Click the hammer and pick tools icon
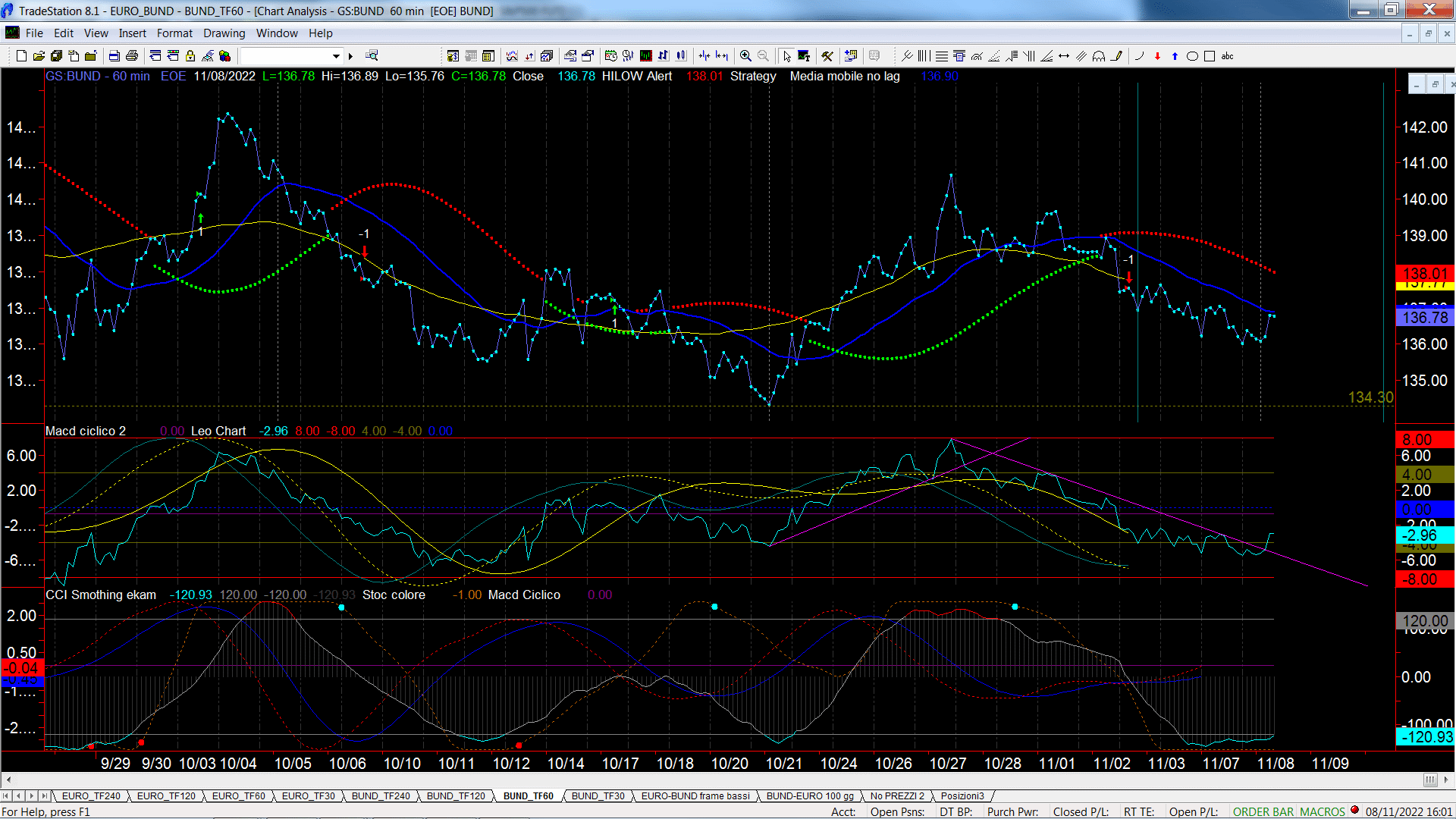The width and height of the screenshot is (1456, 819). pos(827,55)
